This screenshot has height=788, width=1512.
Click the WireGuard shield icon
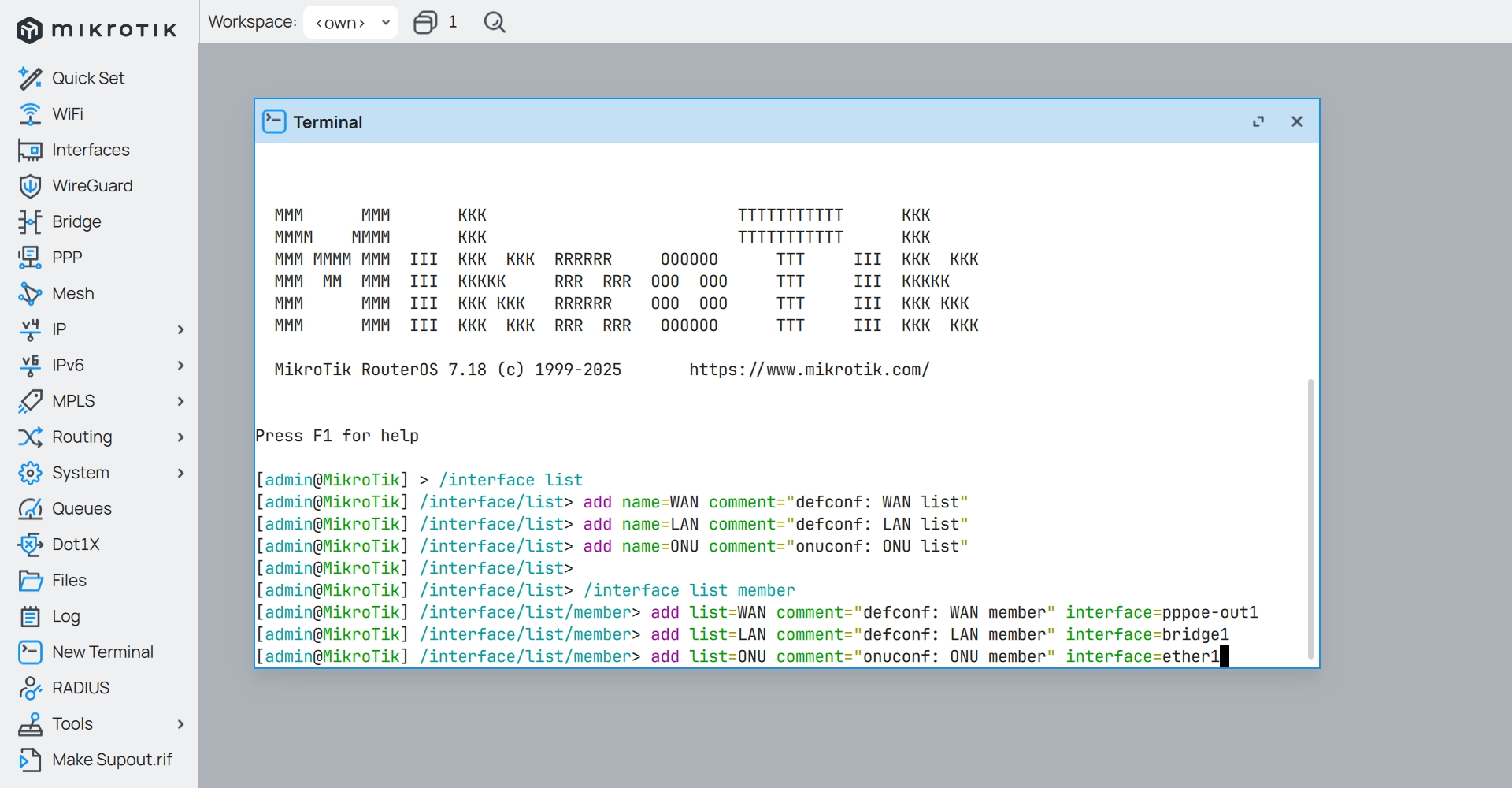(x=30, y=186)
